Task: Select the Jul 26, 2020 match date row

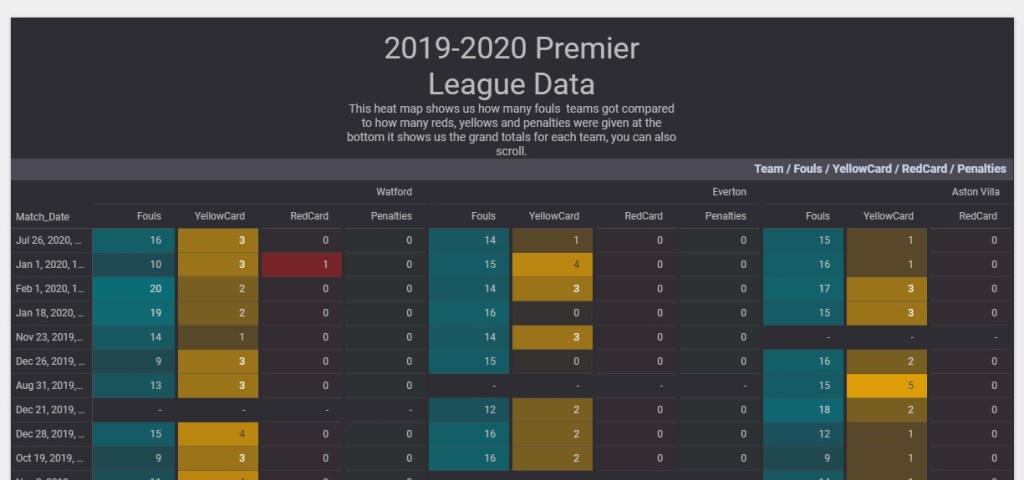Action: coord(51,241)
